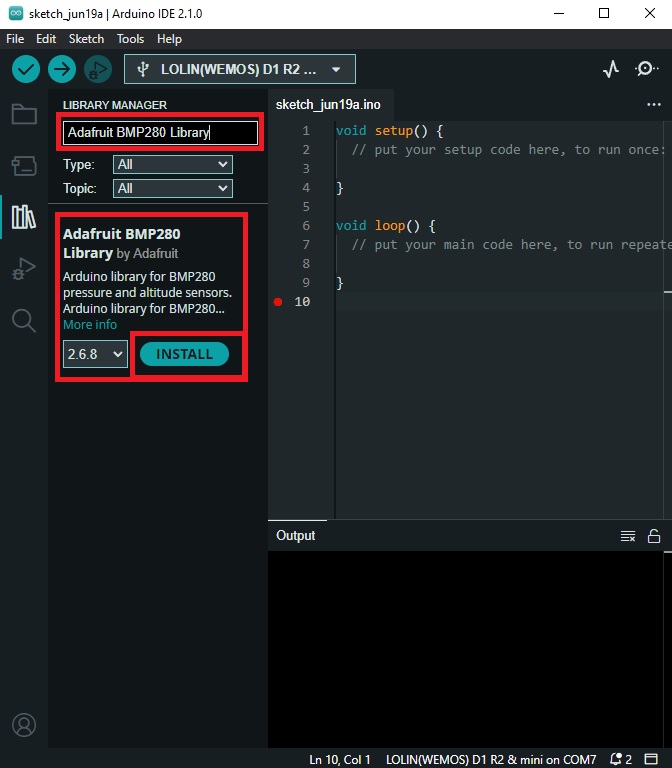Open the Help menu
This screenshot has width=672, height=768.
click(x=169, y=39)
